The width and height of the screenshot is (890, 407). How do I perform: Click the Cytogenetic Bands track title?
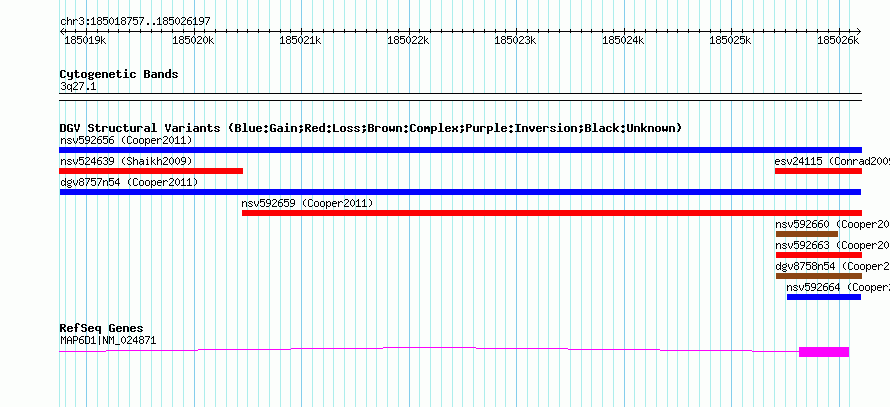click(119, 74)
